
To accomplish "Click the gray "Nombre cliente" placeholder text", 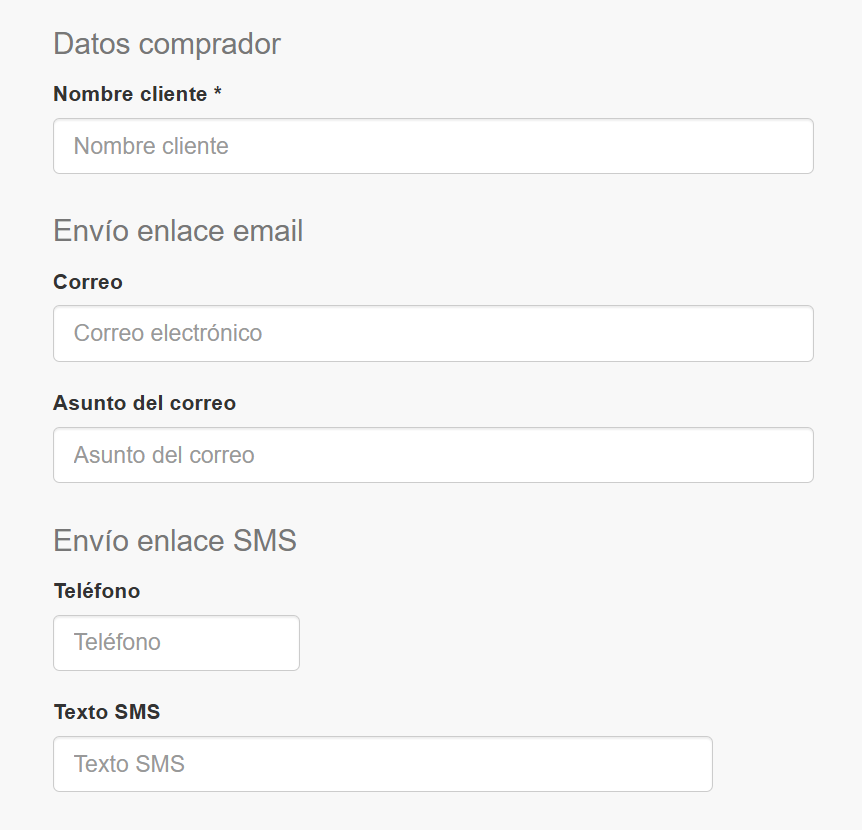I will point(151,146).
